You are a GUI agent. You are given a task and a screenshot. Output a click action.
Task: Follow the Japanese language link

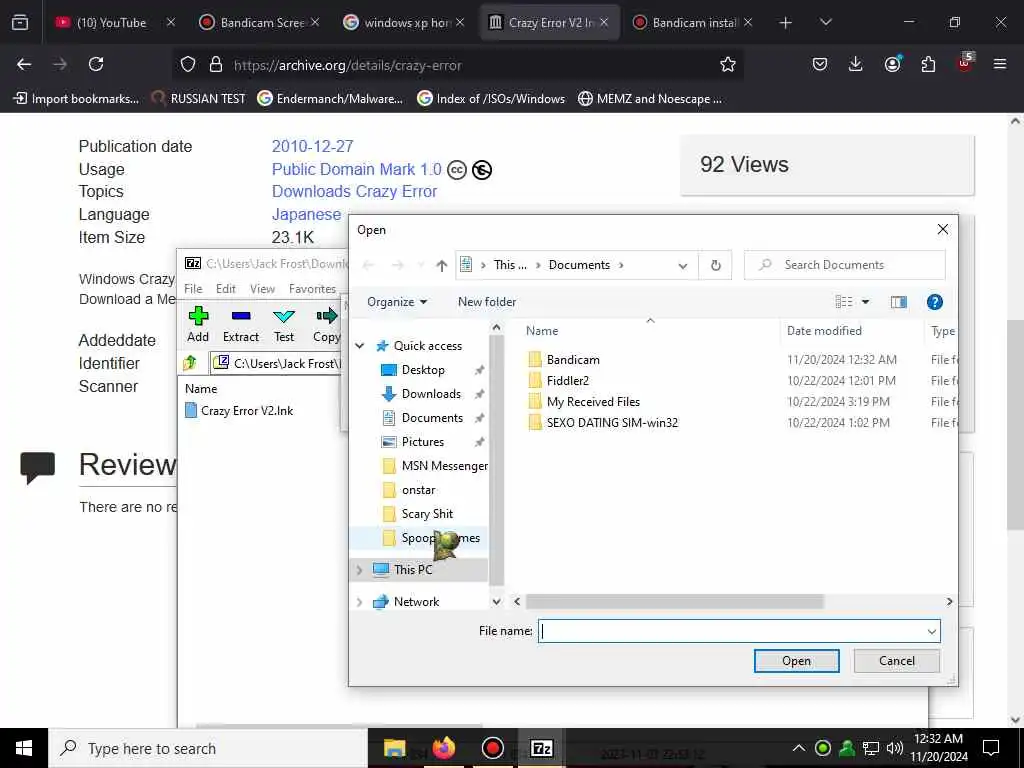[x=306, y=214]
